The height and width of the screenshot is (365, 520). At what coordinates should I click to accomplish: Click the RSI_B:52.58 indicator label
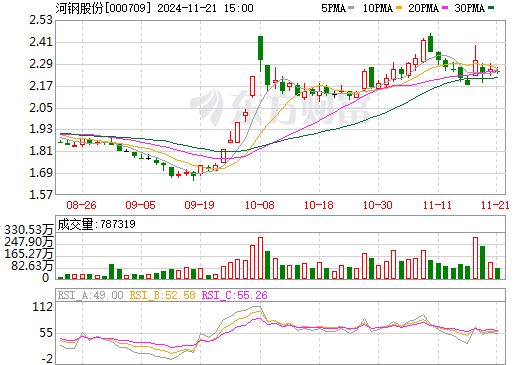162,295
